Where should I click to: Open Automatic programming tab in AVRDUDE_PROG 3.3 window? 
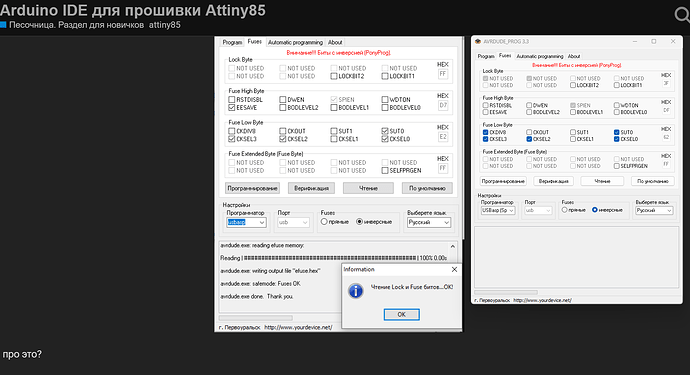(540, 56)
